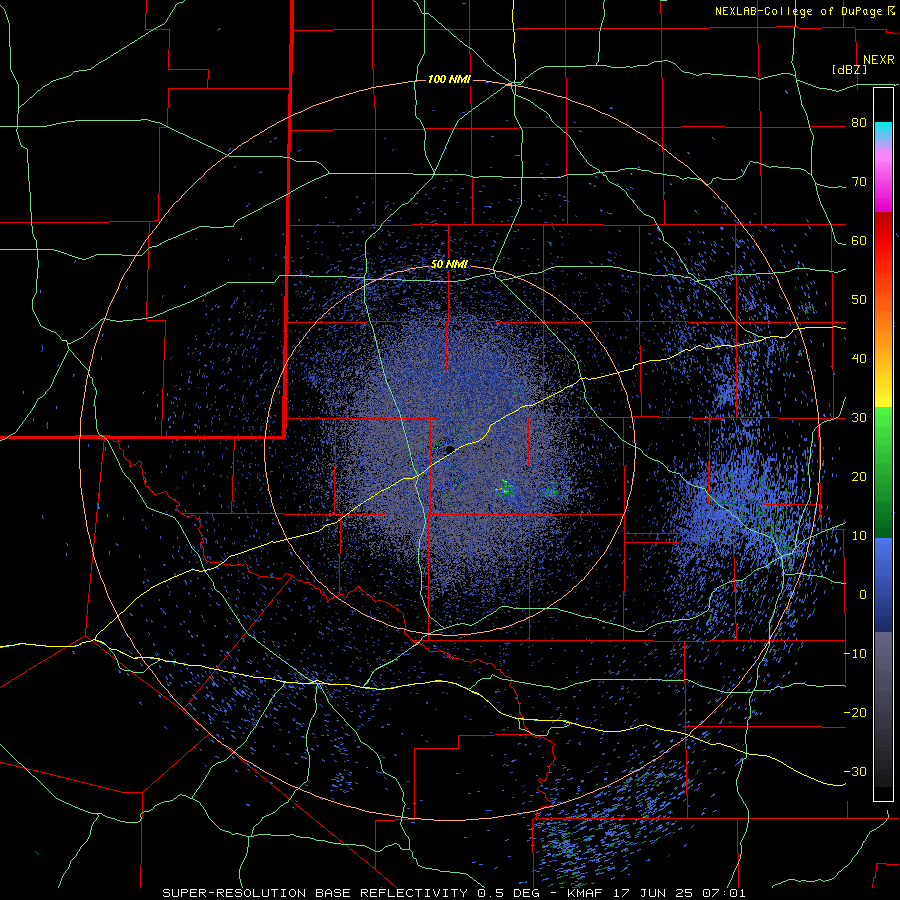Click the 10 value on dBZ scale

click(859, 536)
